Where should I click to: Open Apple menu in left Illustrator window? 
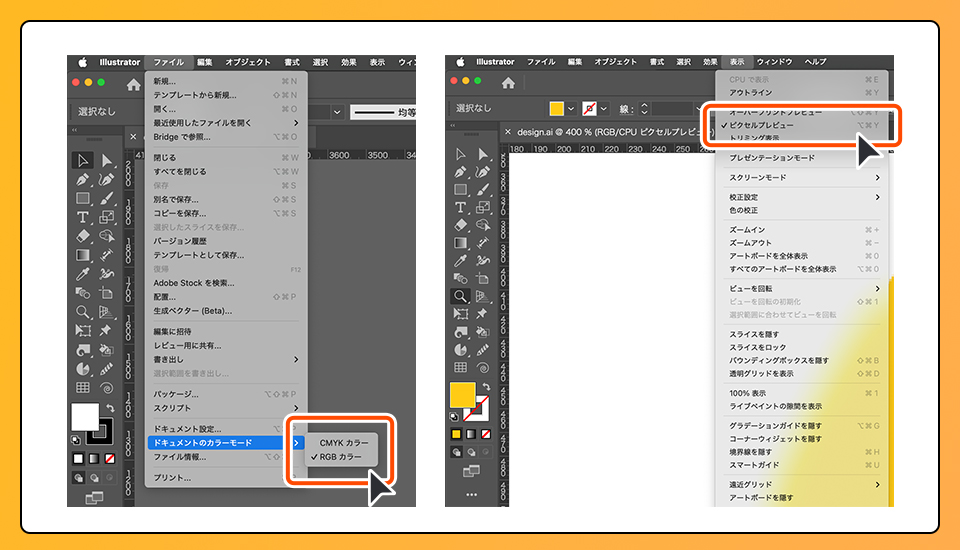(83, 62)
